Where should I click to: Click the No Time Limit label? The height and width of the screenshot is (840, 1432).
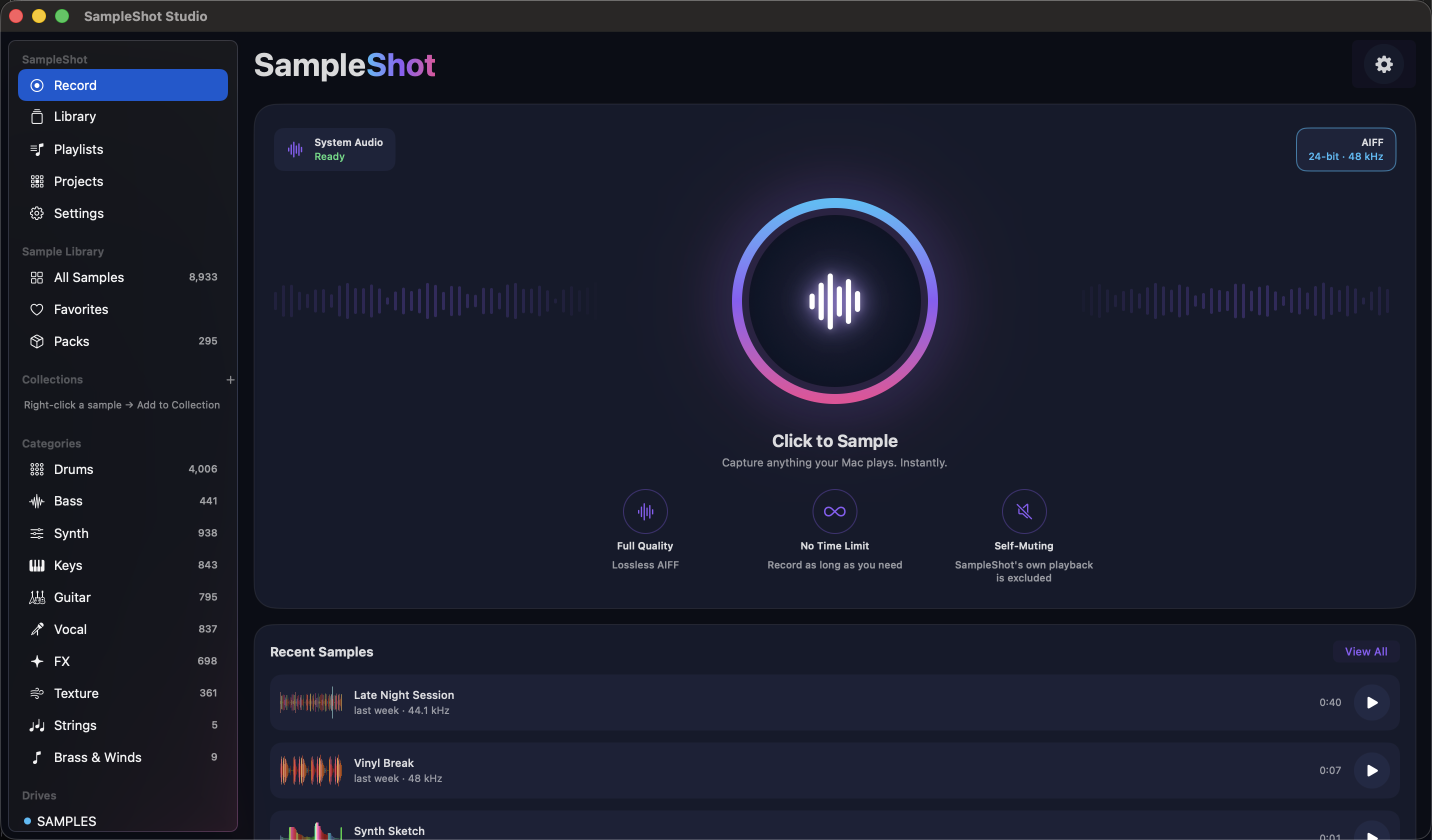(x=834, y=545)
